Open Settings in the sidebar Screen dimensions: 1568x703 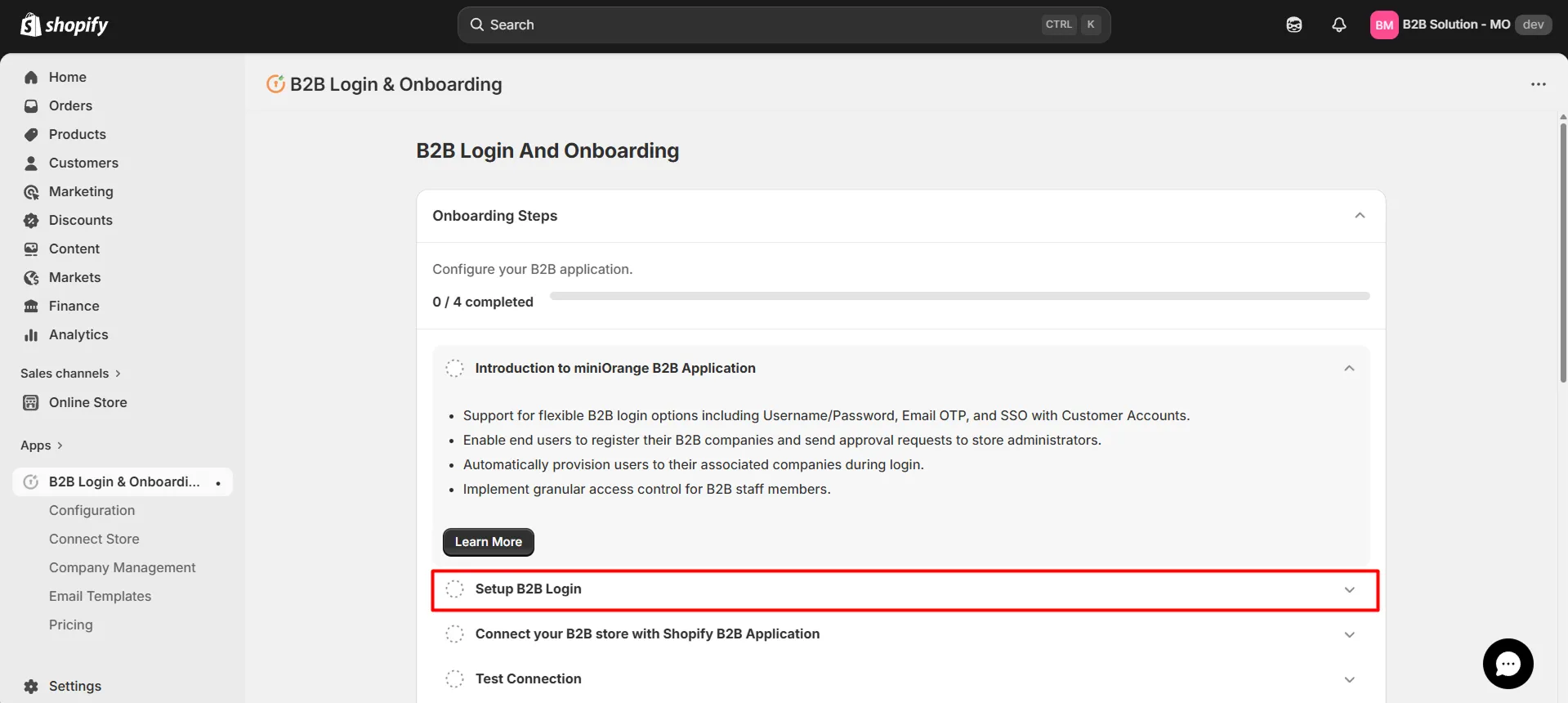75,686
